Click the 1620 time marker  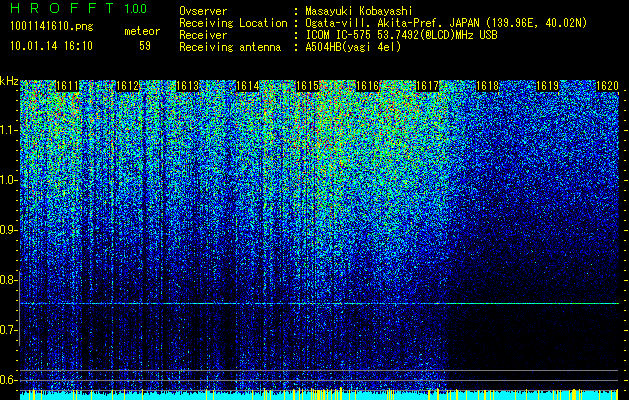tap(607, 86)
